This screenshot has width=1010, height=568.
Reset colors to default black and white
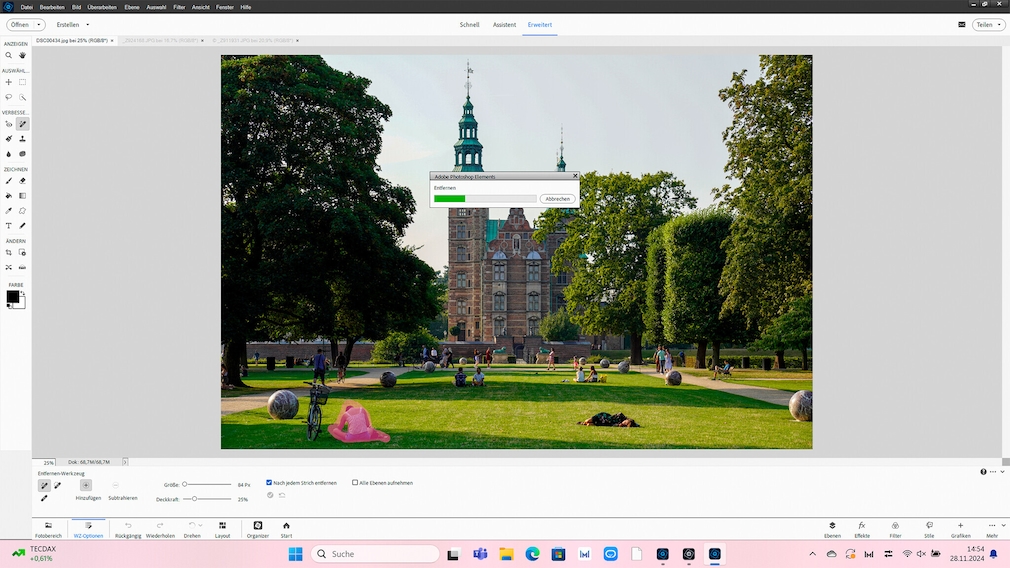tap(9, 307)
